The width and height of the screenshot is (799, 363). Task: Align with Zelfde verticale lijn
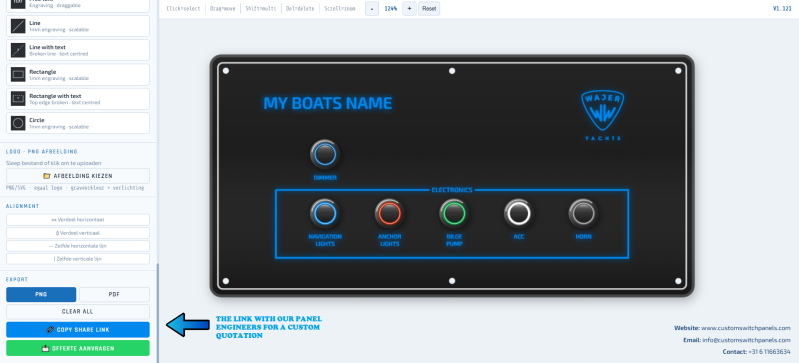pos(78,259)
